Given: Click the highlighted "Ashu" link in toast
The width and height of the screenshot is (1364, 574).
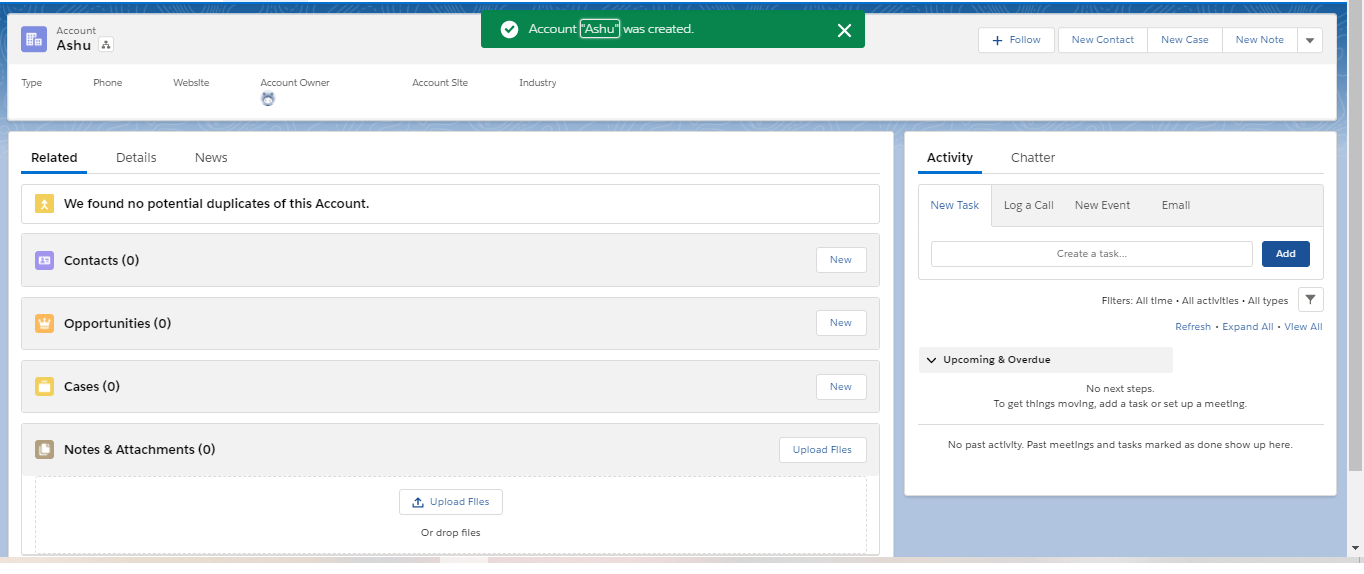Looking at the screenshot, I should click(x=600, y=29).
